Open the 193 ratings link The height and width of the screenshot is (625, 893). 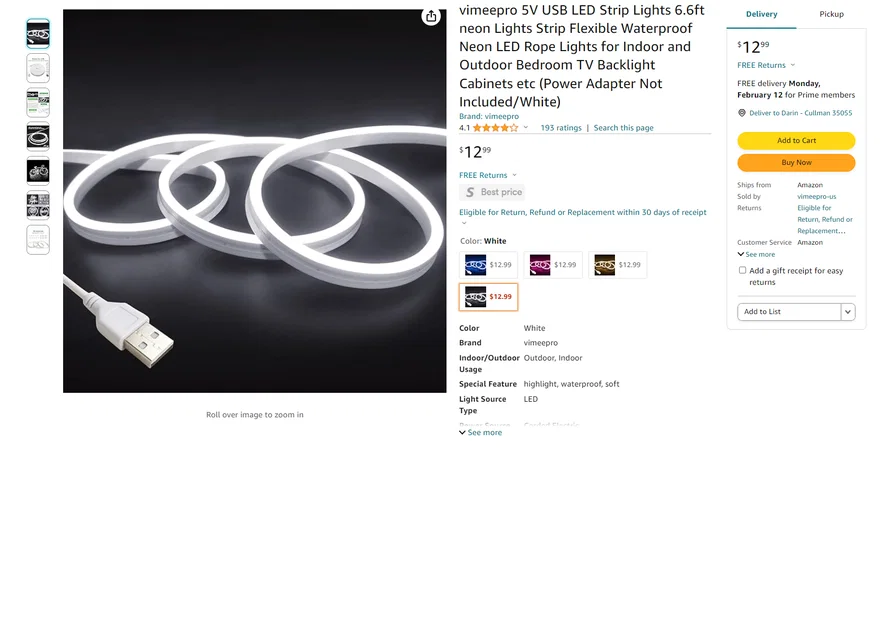tap(561, 128)
